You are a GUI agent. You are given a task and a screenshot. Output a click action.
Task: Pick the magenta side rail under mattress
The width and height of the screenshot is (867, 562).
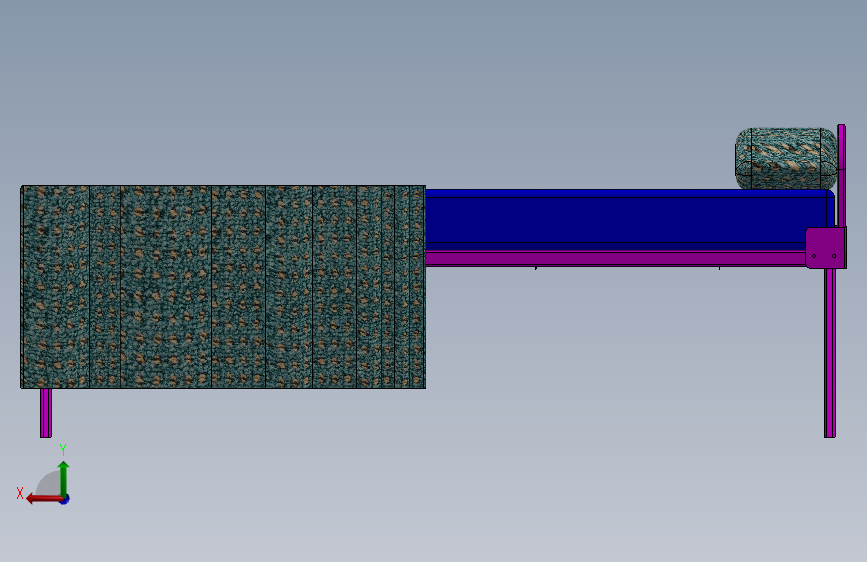tap(615, 259)
